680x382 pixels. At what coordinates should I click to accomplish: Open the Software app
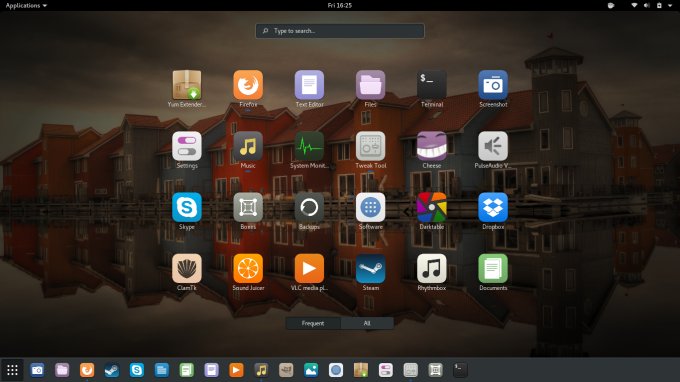[370, 207]
